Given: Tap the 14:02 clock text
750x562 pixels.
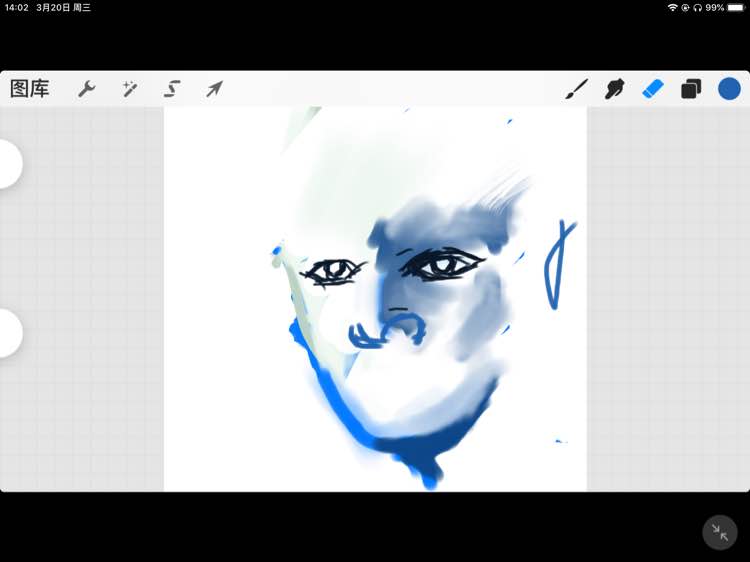Looking at the screenshot, I should click(16, 8).
